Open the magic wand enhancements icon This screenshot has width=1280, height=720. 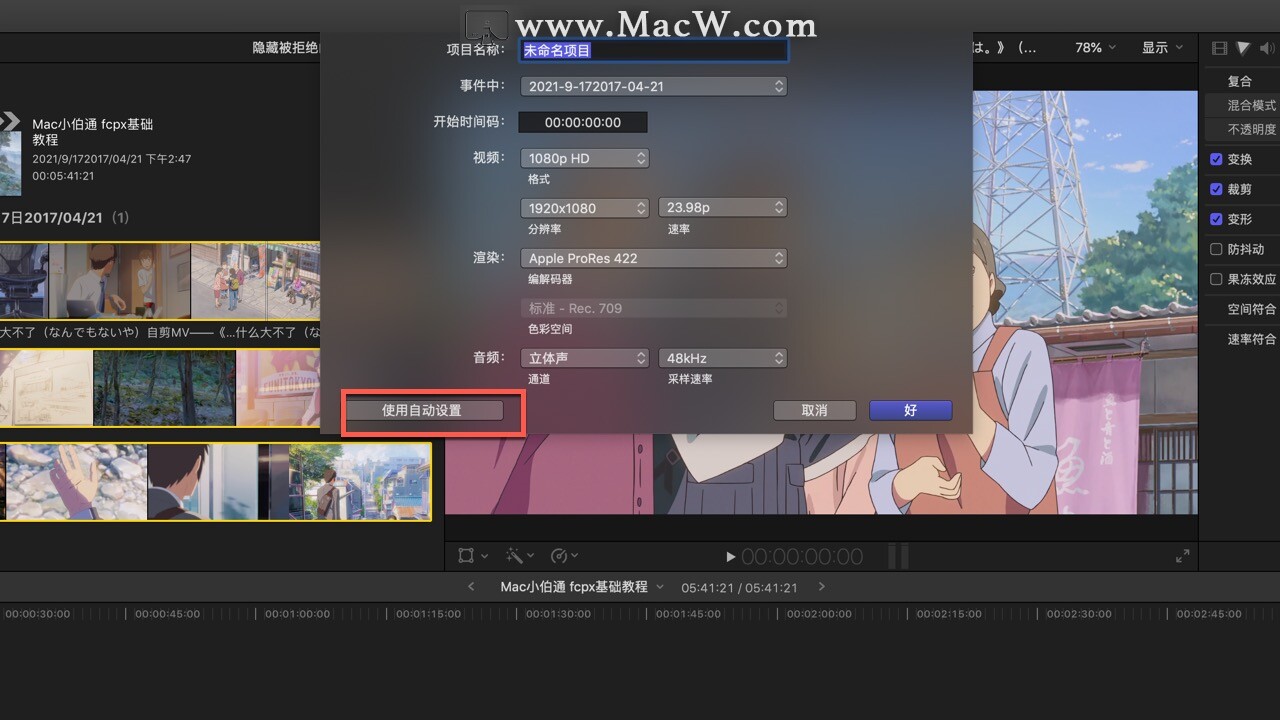pos(515,555)
